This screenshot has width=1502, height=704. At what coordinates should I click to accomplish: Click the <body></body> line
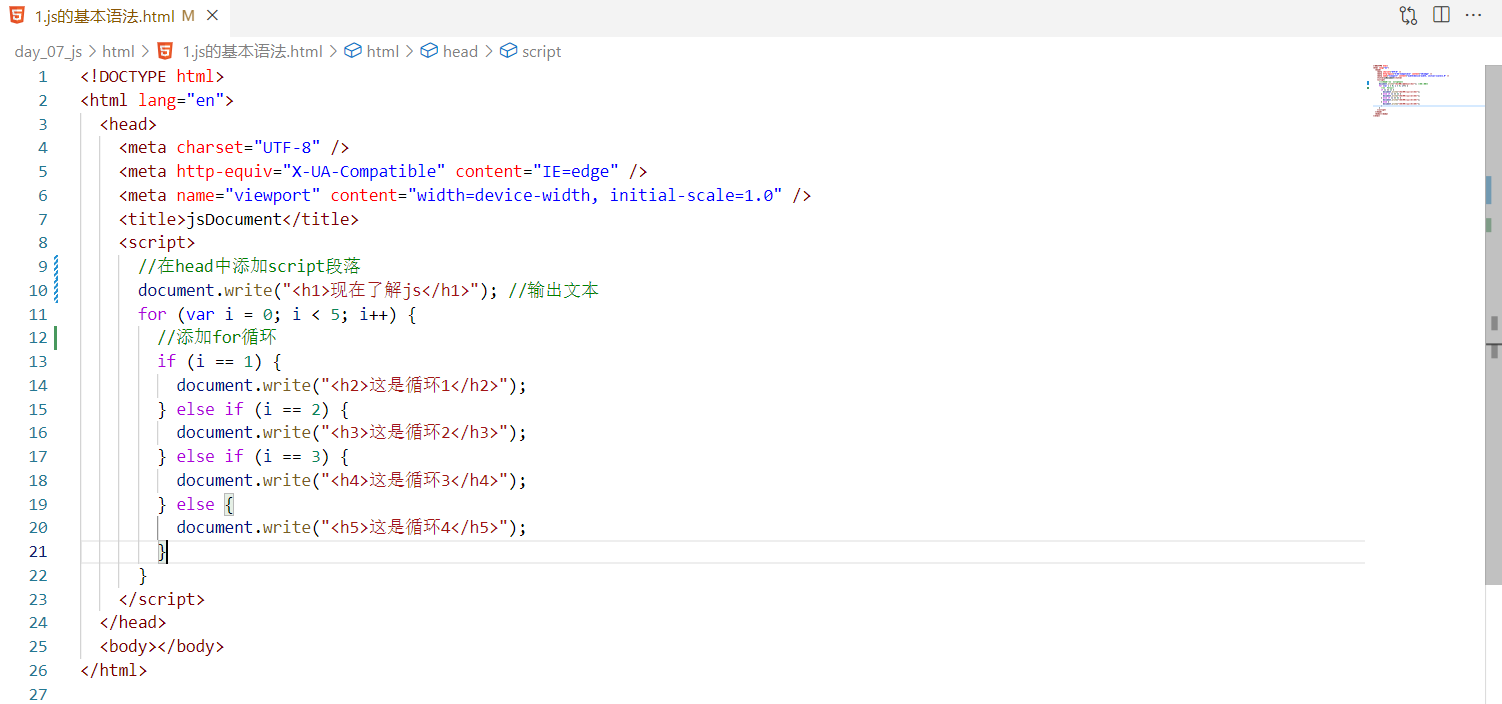pos(162,646)
